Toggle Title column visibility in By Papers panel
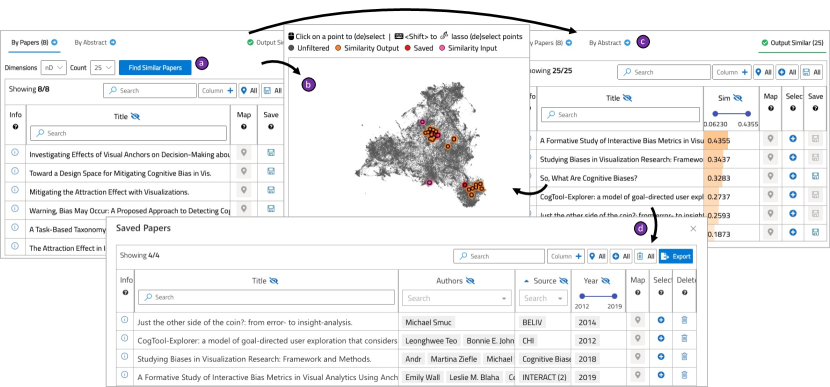 click(135, 116)
